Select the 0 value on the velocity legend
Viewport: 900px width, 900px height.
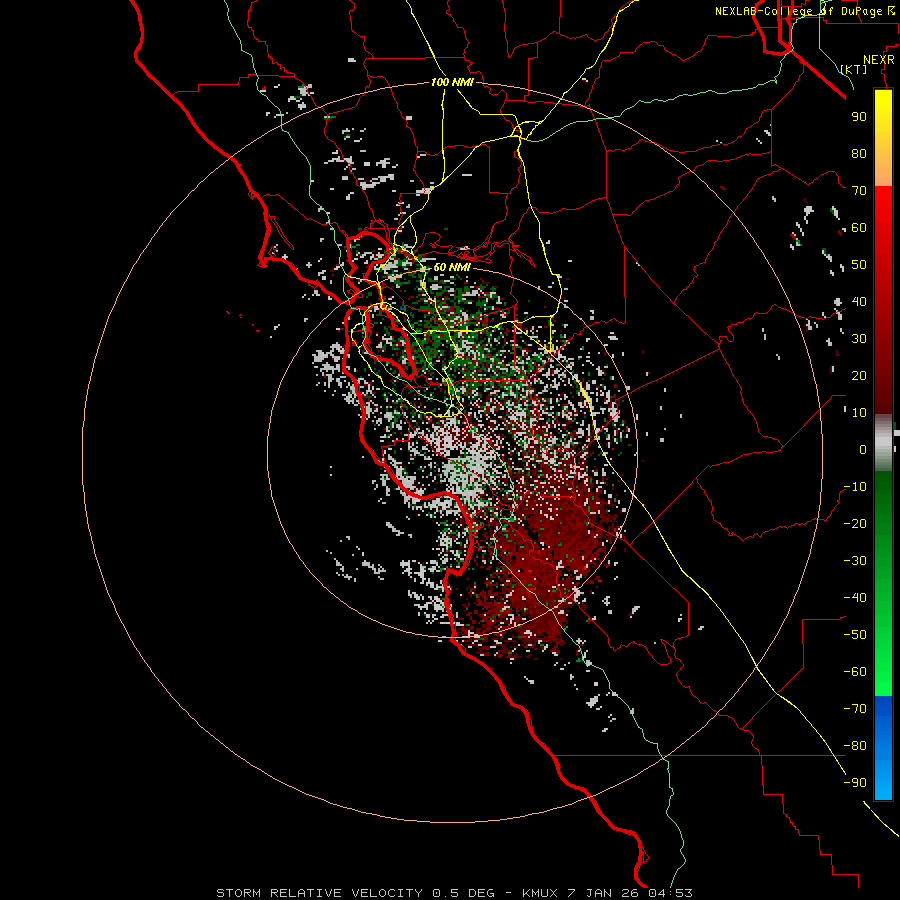[x=863, y=450]
